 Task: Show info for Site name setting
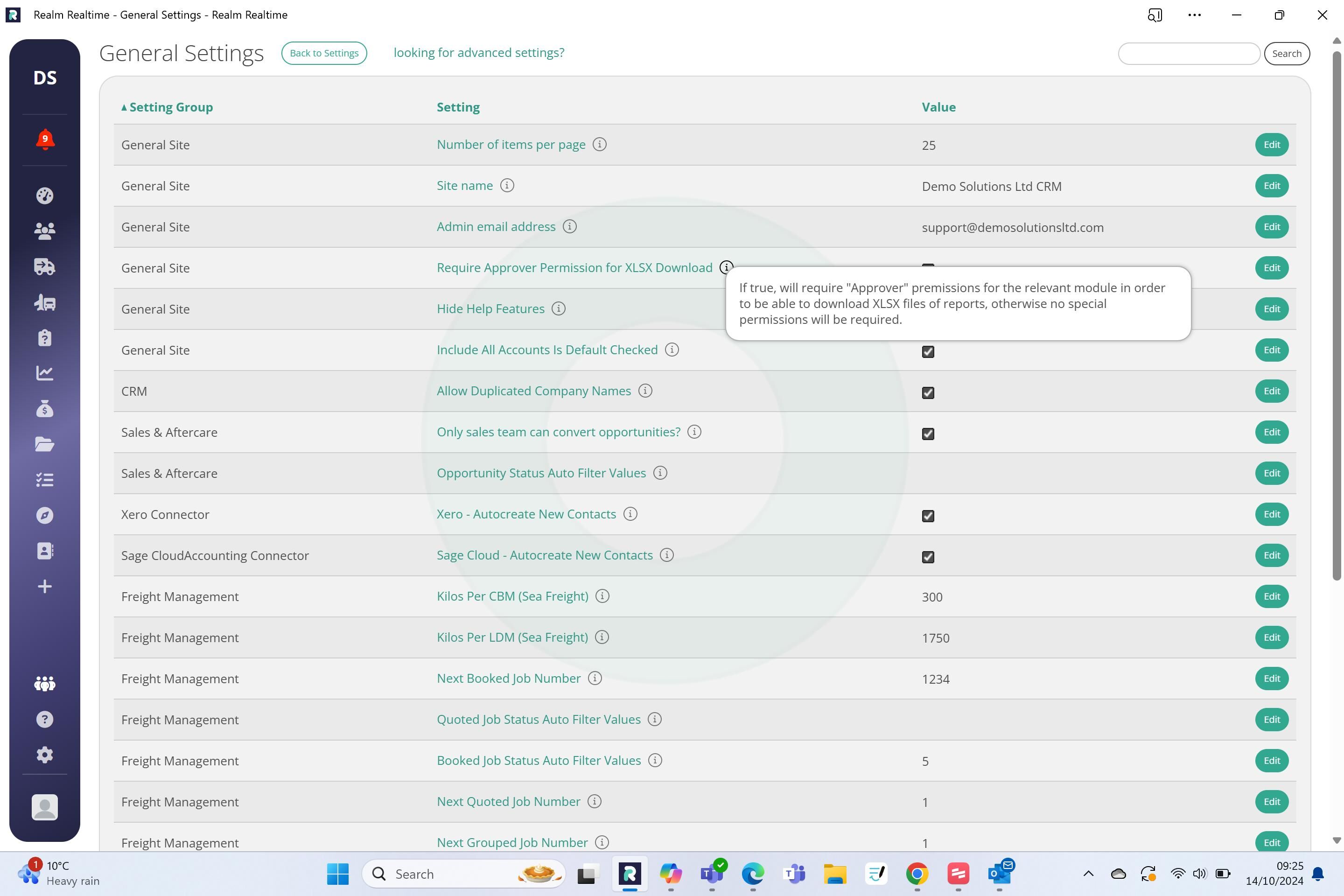click(x=507, y=186)
